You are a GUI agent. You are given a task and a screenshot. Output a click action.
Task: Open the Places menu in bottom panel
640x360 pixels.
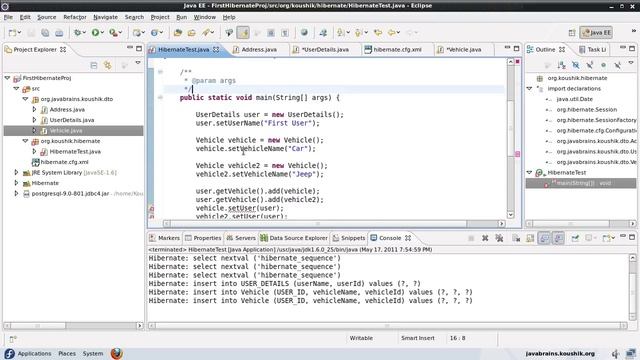67,353
